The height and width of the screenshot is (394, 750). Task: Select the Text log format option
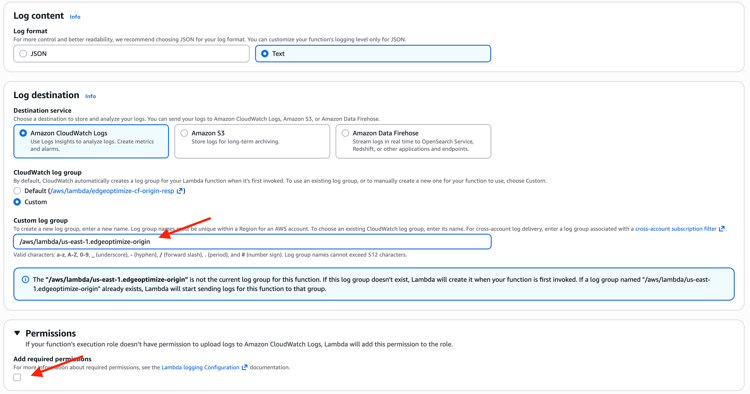click(373, 54)
